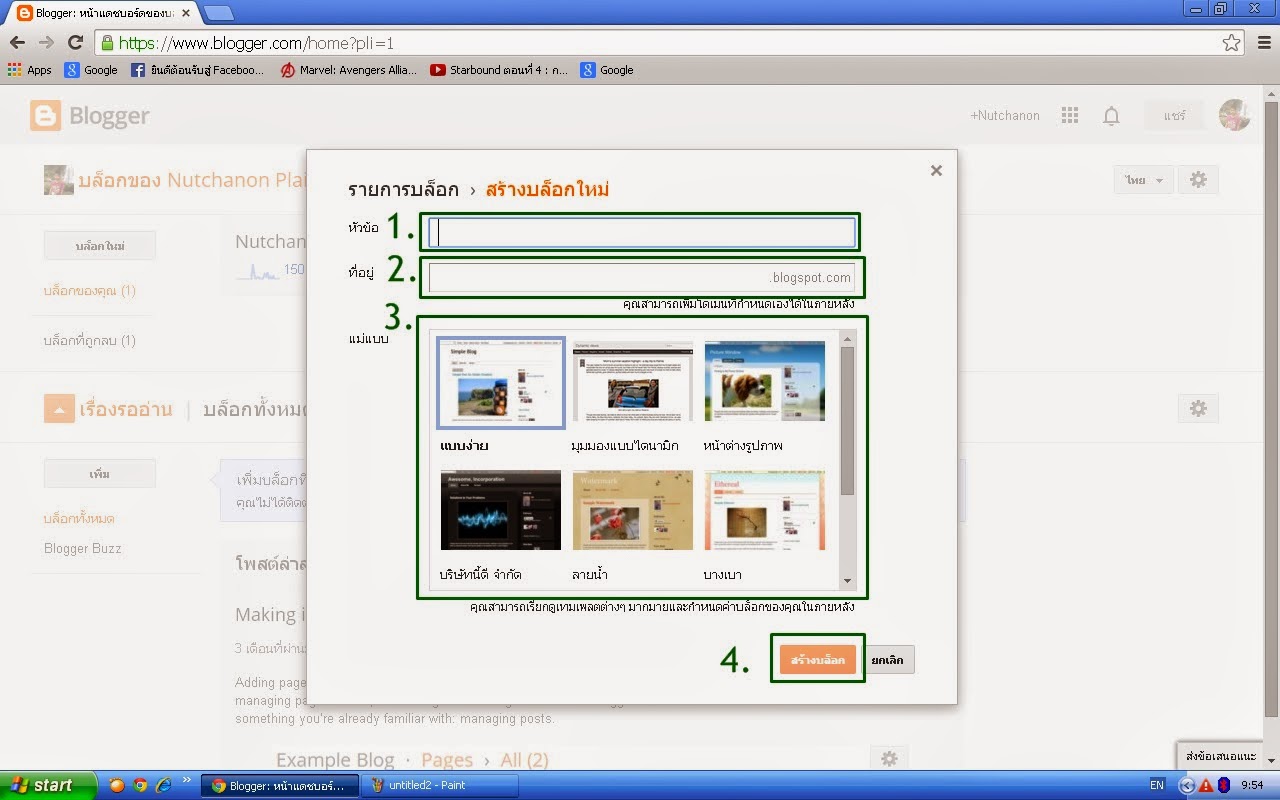
Task: Click the blog title input field
Action: pos(642,233)
